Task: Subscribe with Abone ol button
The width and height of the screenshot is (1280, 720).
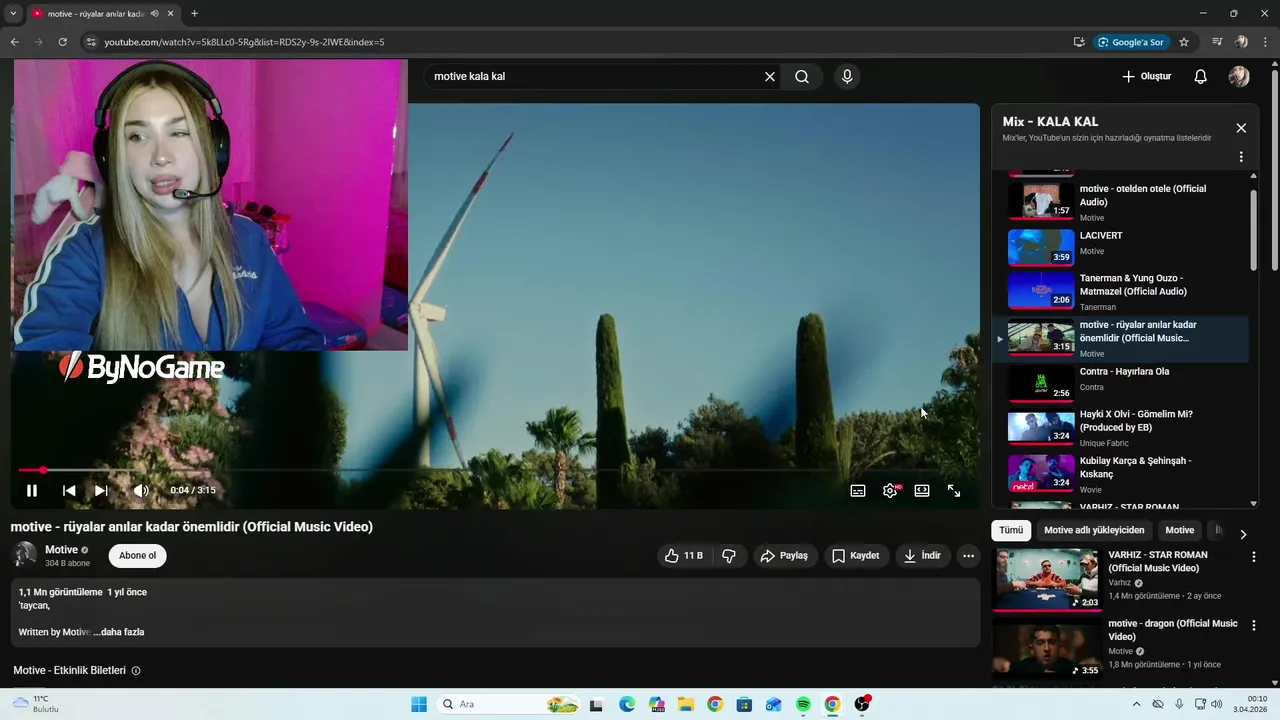Action: tap(138, 556)
